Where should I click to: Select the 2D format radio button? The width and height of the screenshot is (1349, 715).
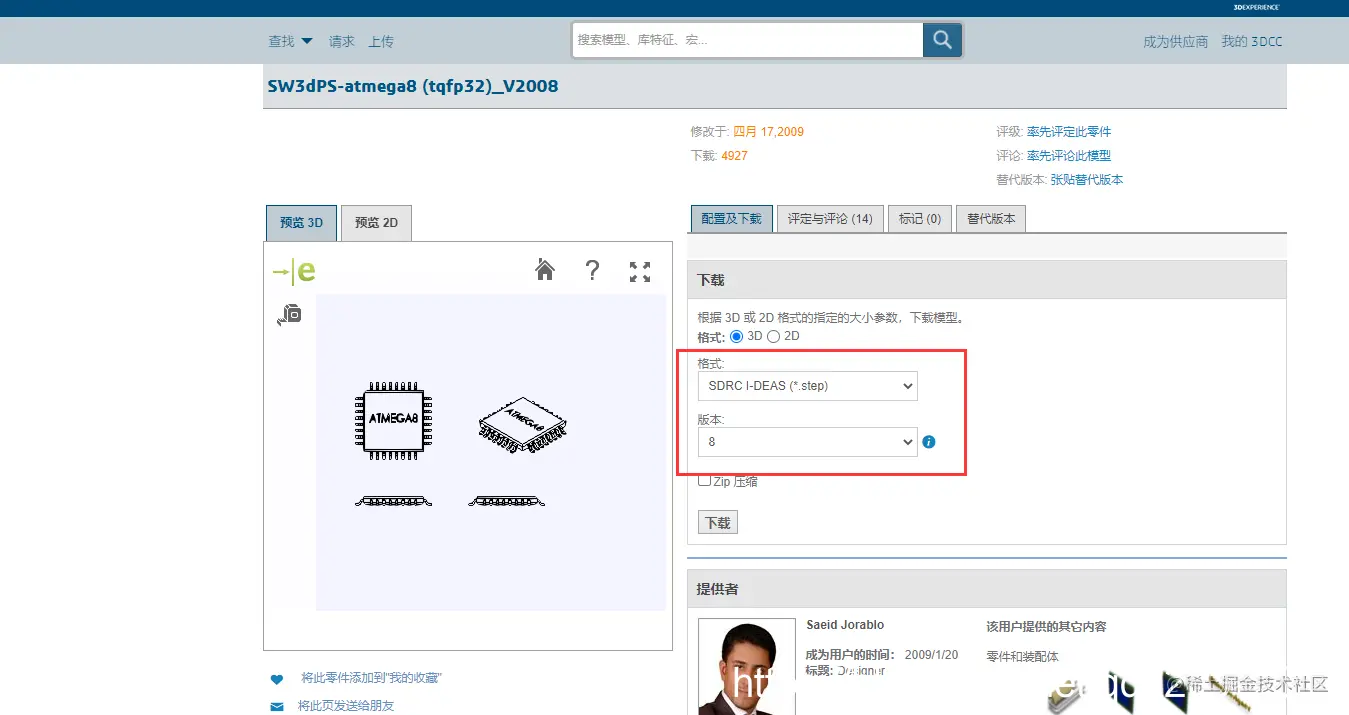[x=773, y=336]
